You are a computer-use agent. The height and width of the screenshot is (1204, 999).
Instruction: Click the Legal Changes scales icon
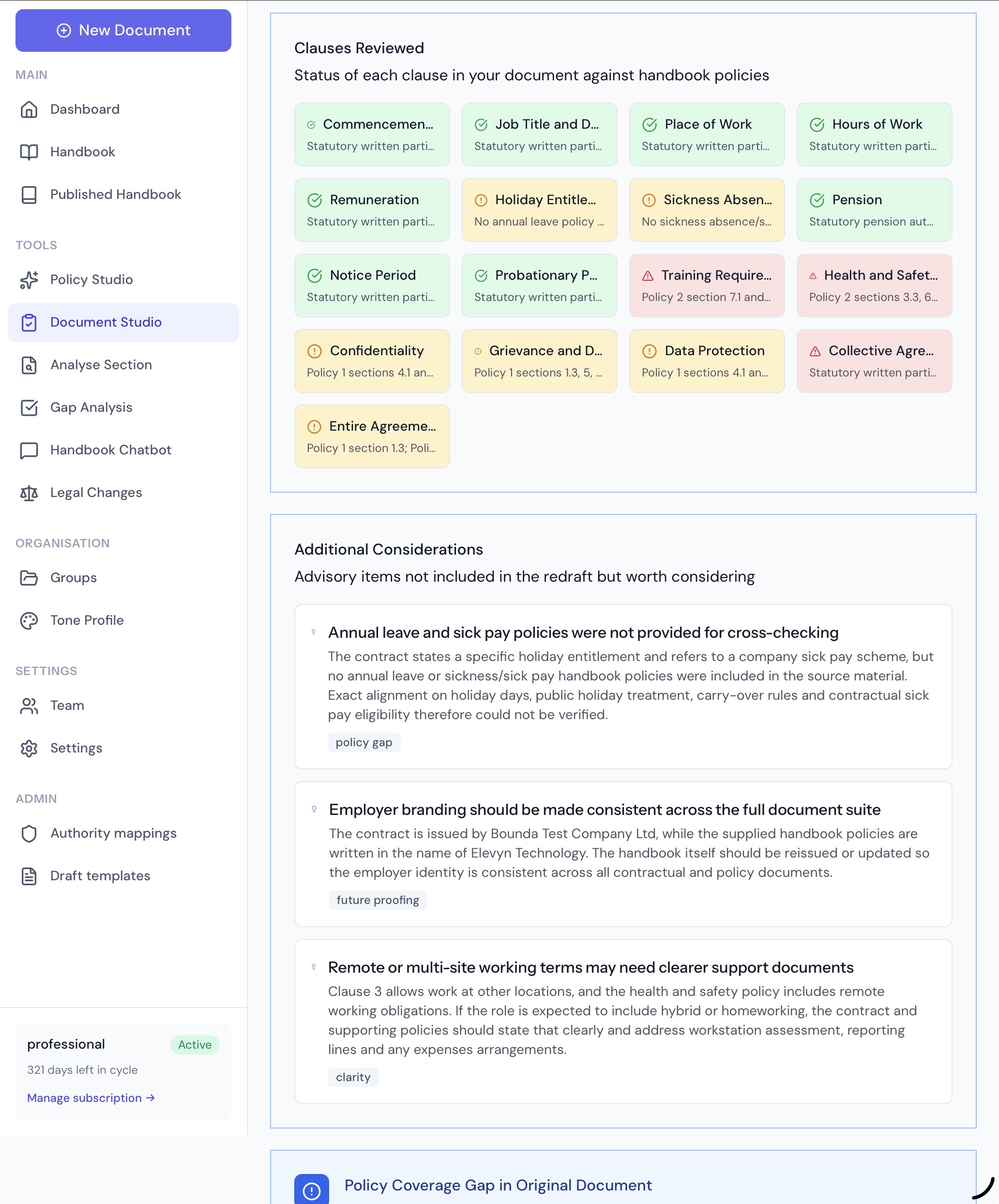[x=29, y=493]
